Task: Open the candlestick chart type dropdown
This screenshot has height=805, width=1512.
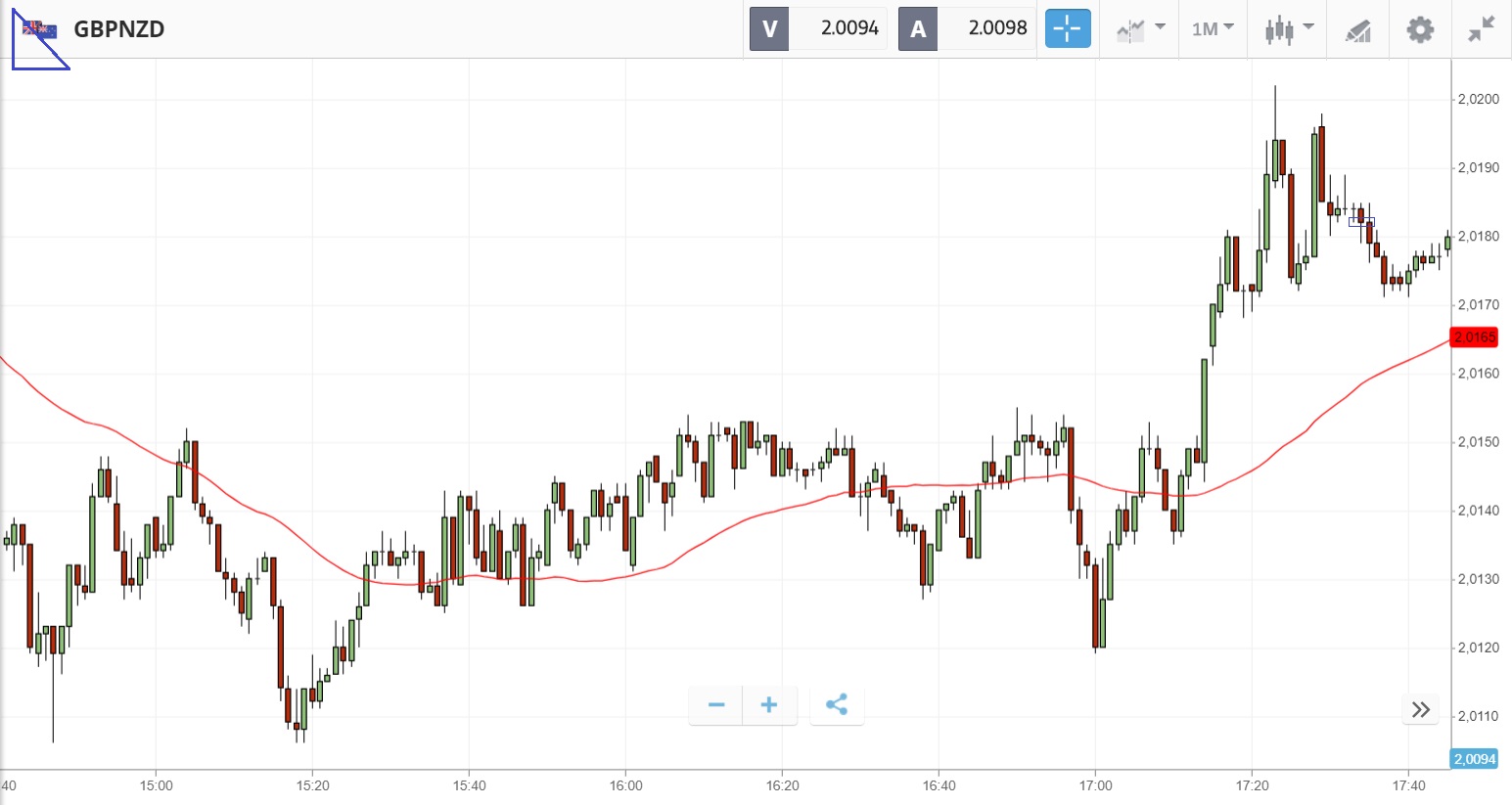Action: [x=1288, y=28]
